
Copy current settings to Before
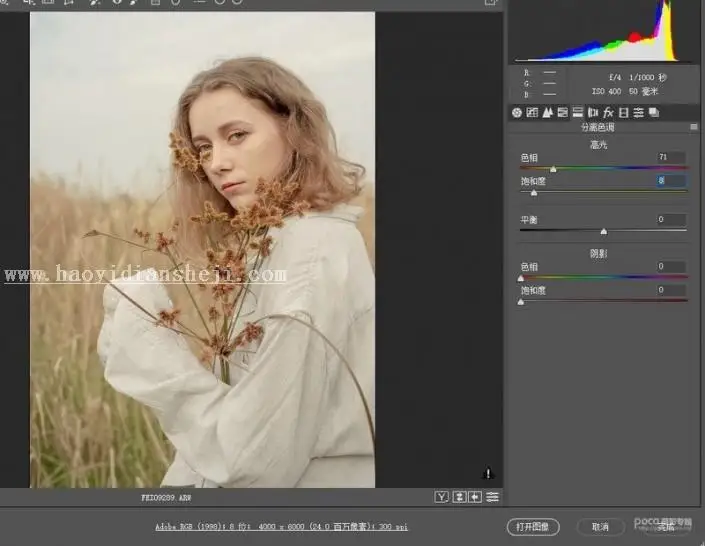coord(475,497)
